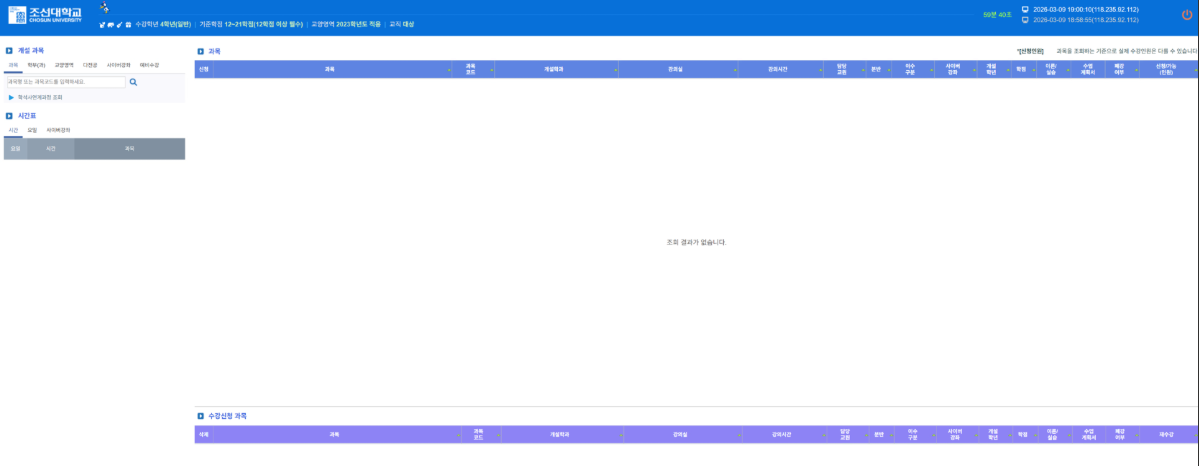The image size is (1199, 466).
Task: Click the mascot character icon in the header
Action: click(x=104, y=8)
